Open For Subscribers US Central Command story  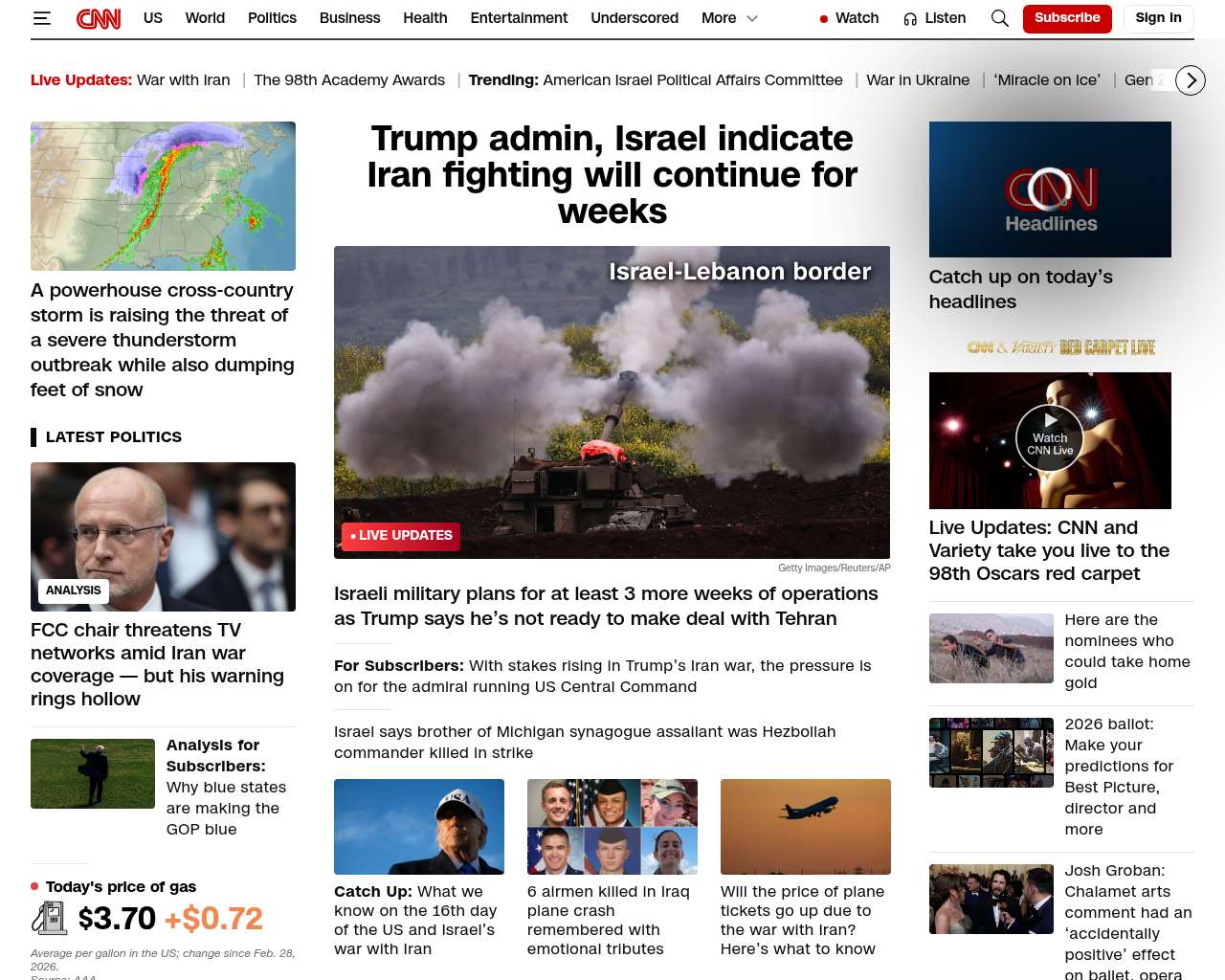[x=603, y=676]
